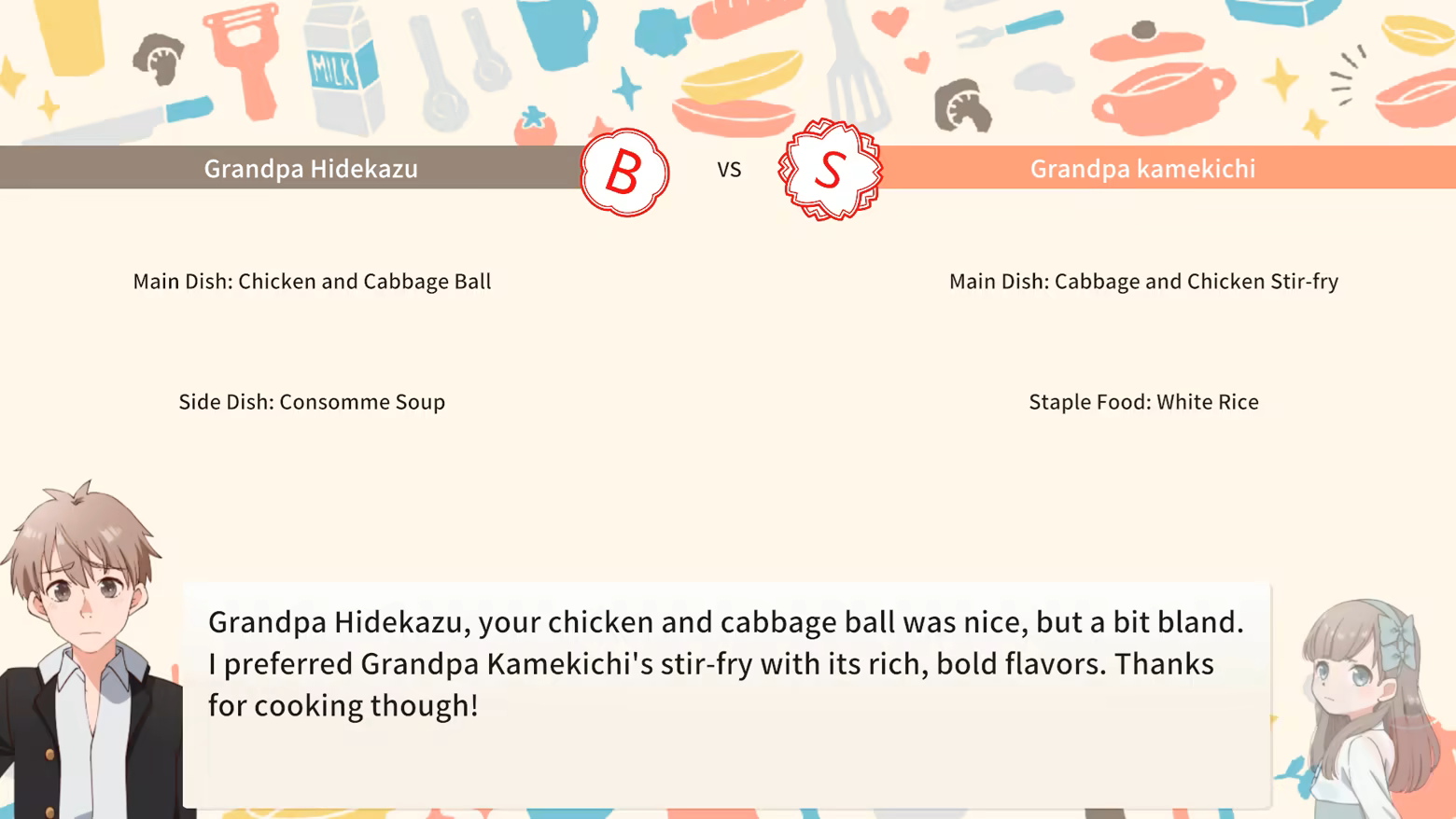Click Main Dish: Chicken and Cabbage Ball
Screen dimensions: 1456x819
[x=312, y=281]
